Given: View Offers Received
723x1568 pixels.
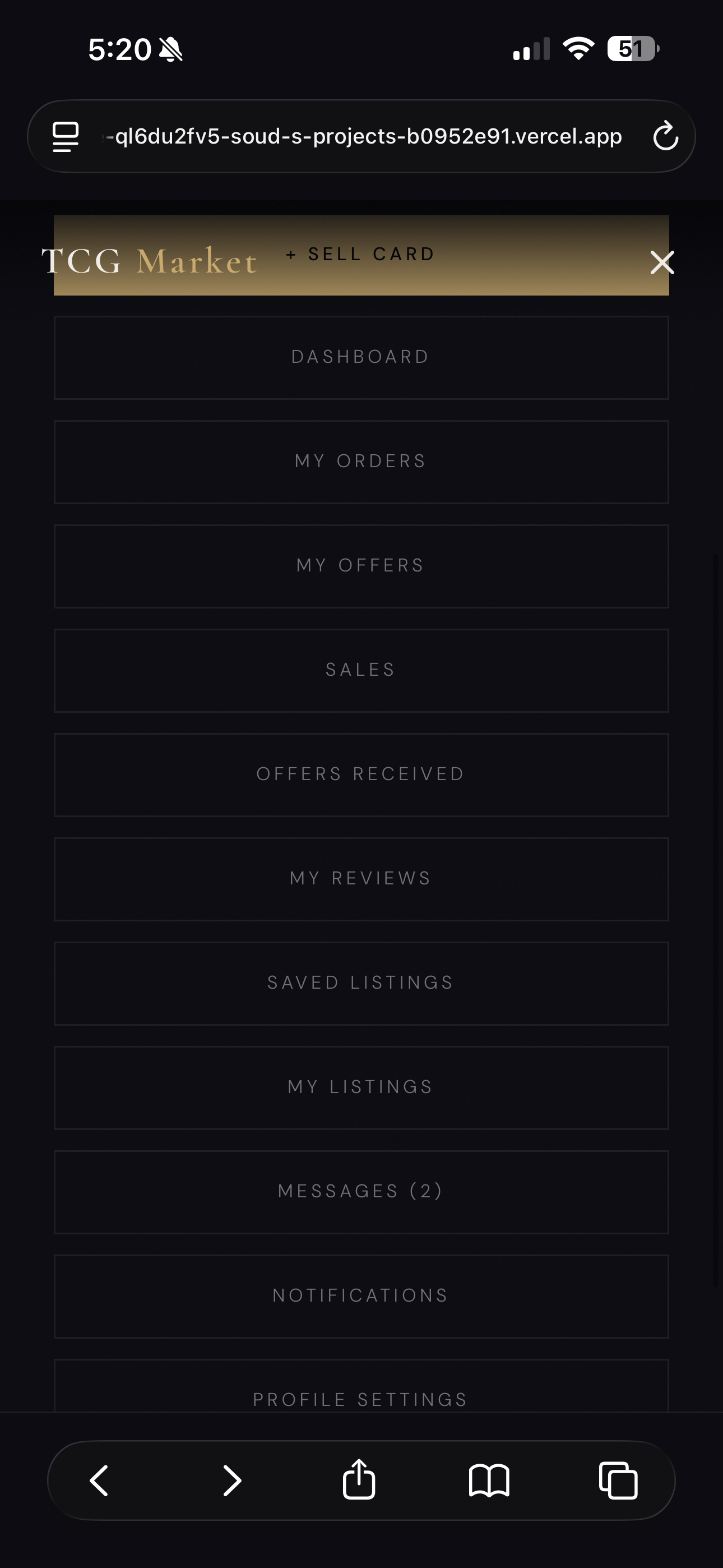Looking at the screenshot, I should click(x=361, y=774).
